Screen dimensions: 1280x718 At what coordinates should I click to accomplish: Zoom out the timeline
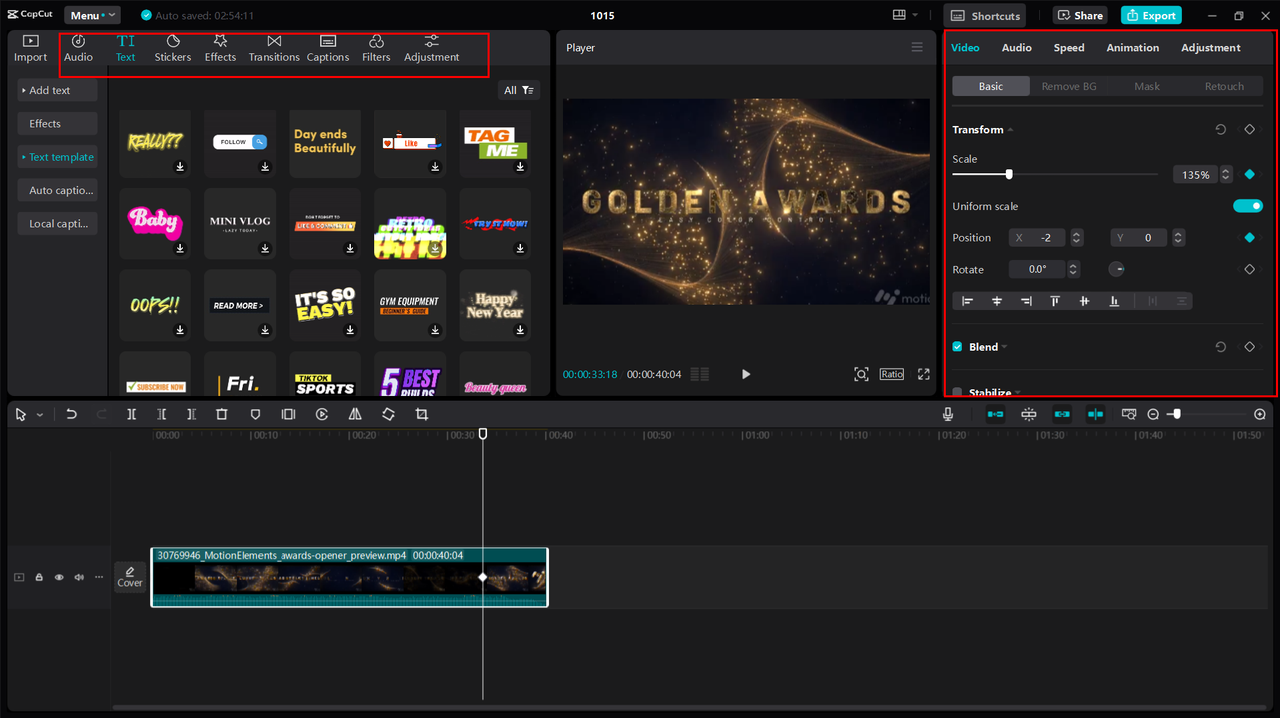click(1153, 414)
